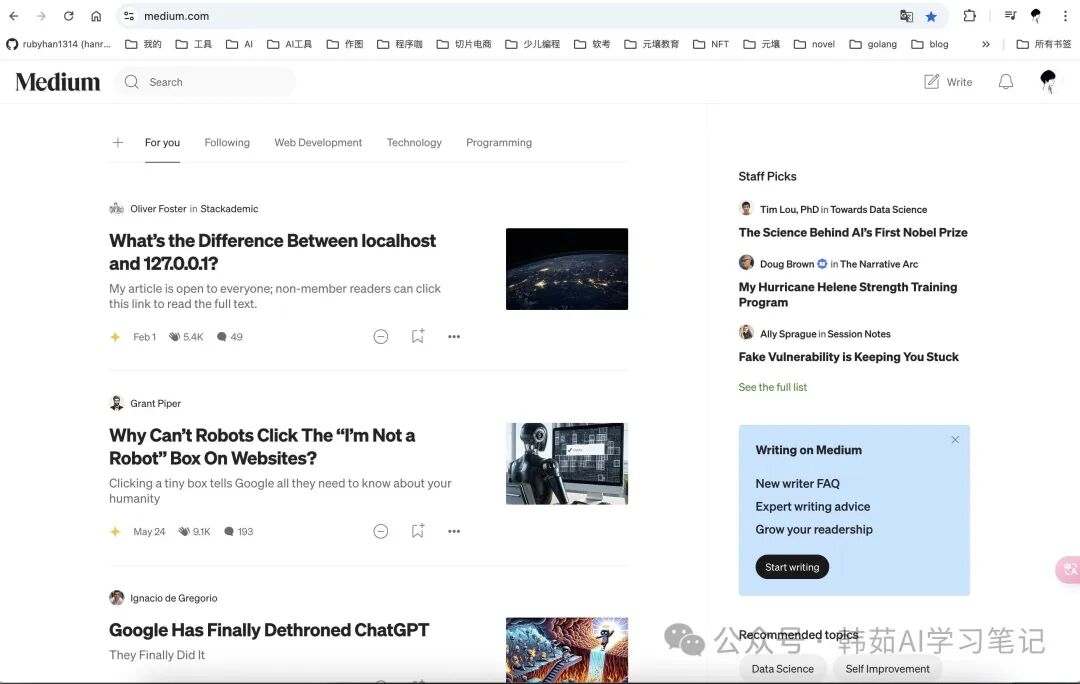Image resolution: width=1080 pixels, height=684 pixels.
Task: Open the Robots Click article title
Action: click(x=262, y=447)
